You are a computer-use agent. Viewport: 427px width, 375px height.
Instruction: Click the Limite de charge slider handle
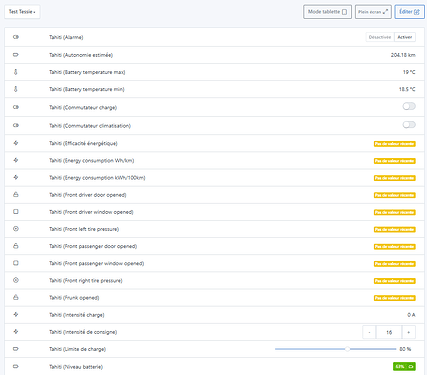pyautogui.click(x=347, y=349)
